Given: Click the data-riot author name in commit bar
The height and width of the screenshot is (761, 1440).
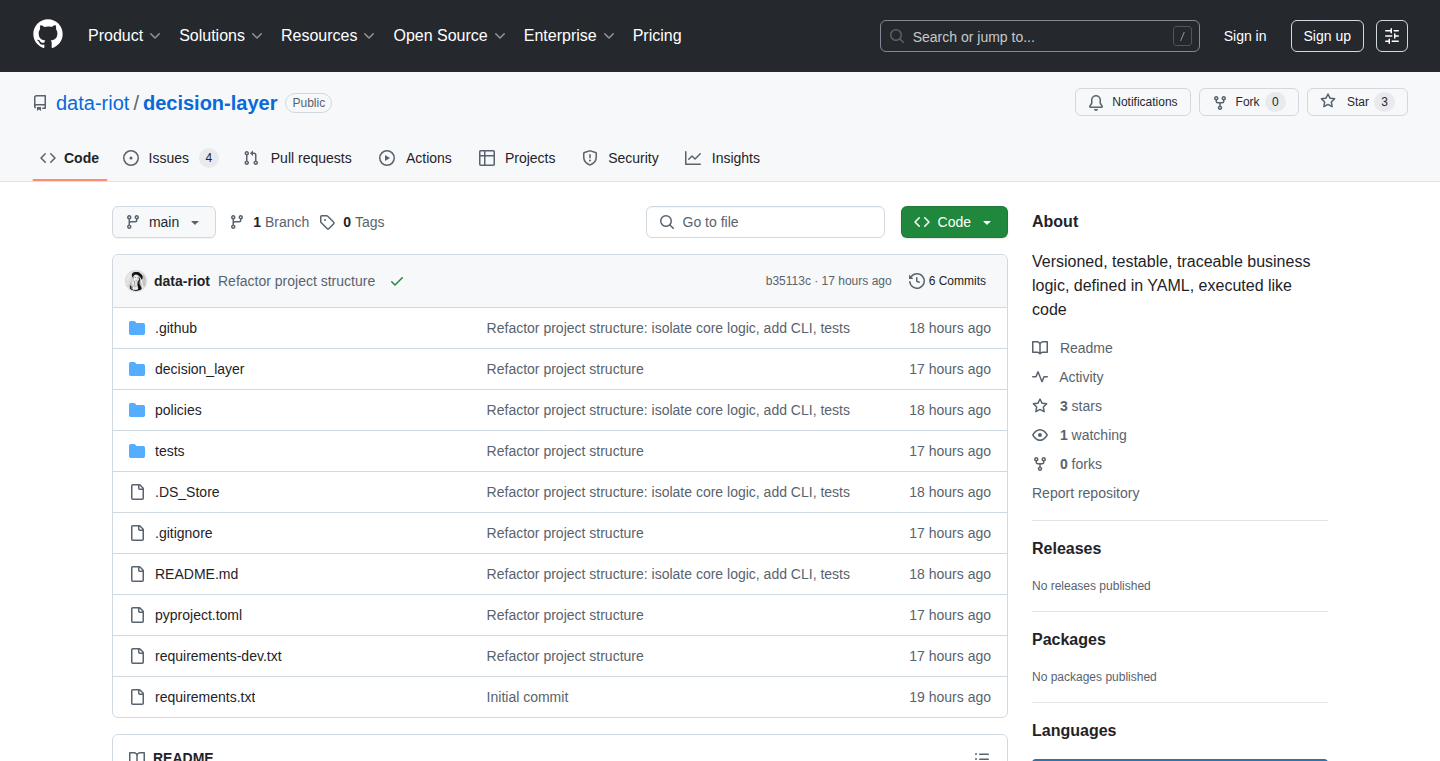Looking at the screenshot, I should coord(182,281).
